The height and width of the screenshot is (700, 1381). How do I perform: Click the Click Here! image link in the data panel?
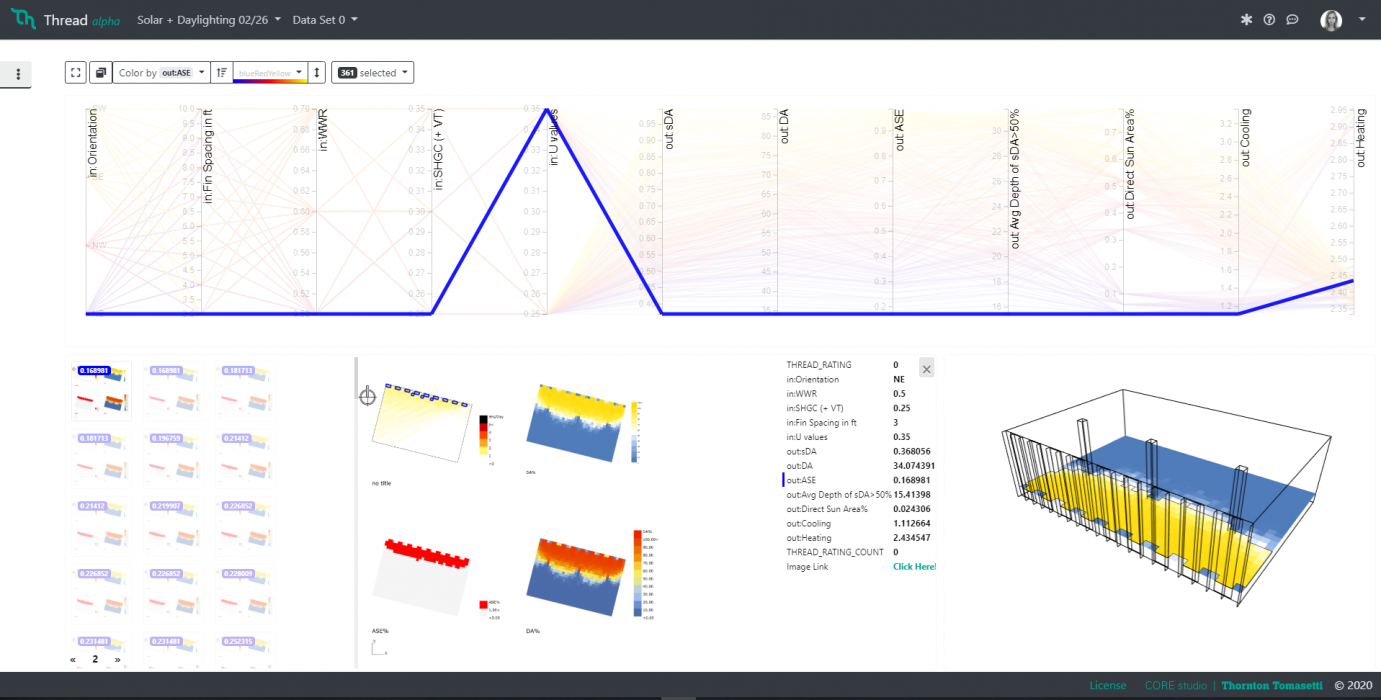click(x=913, y=566)
